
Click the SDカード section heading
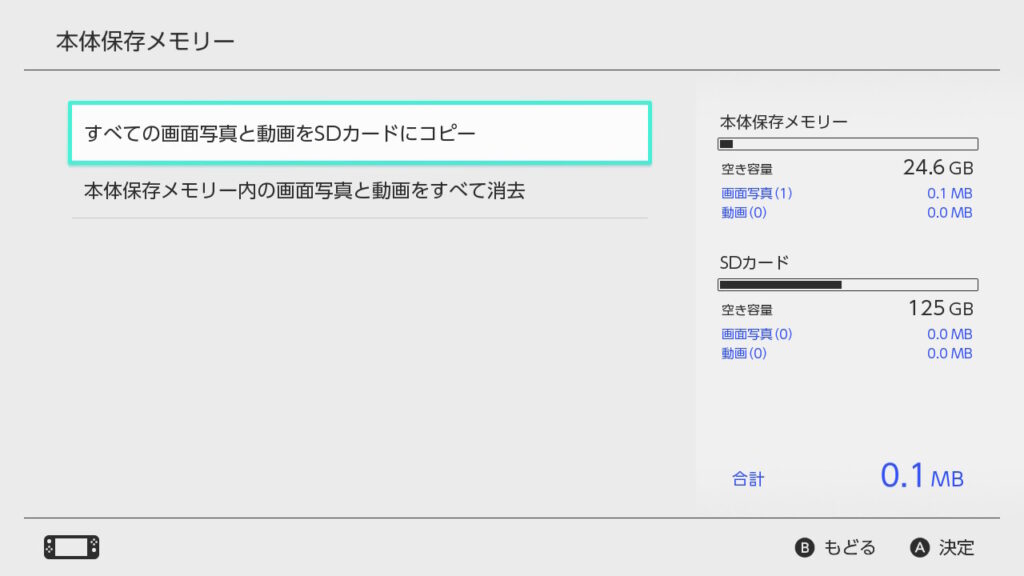point(754,263)
